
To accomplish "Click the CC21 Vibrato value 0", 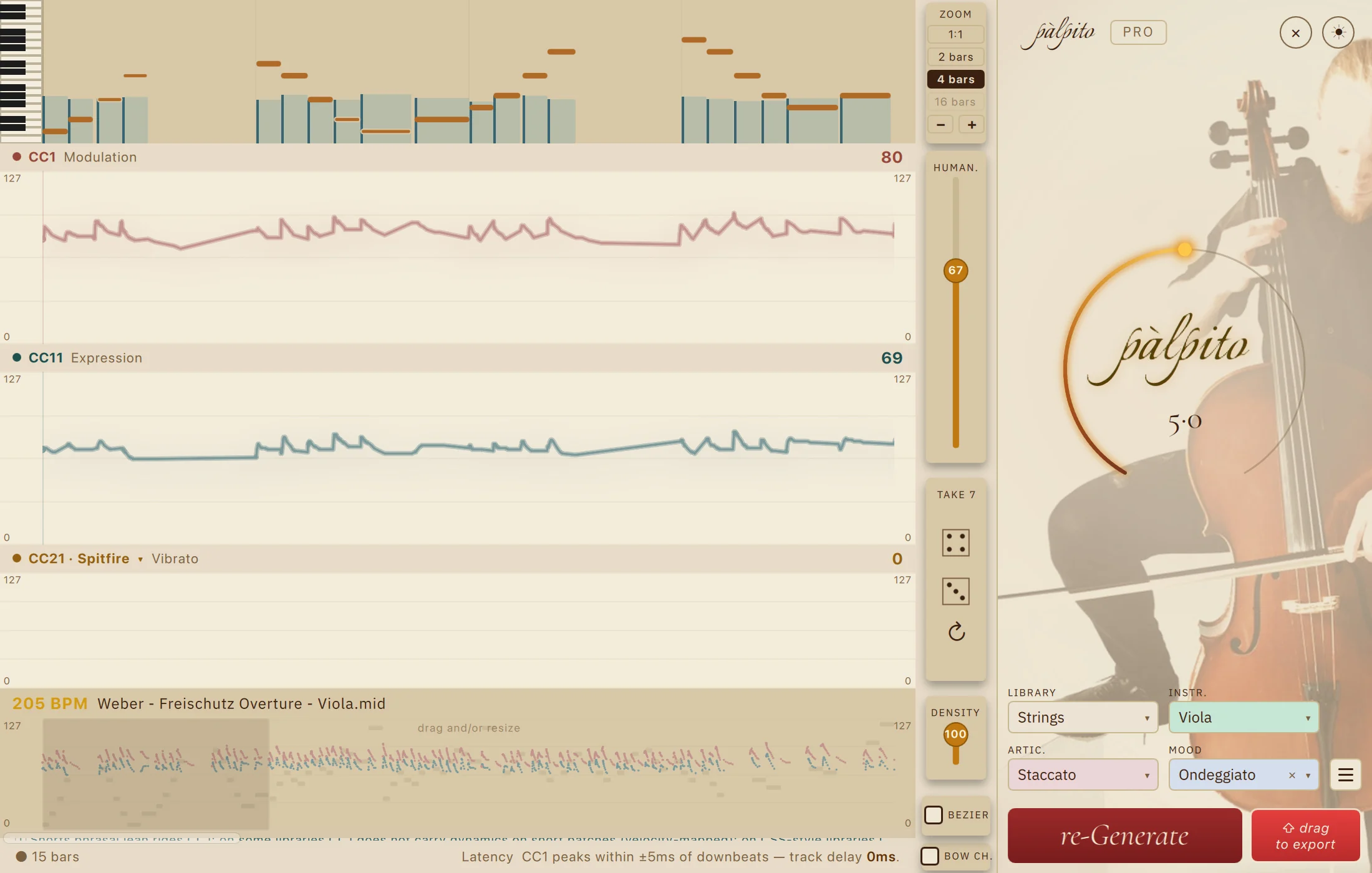I will coord(897,559).
